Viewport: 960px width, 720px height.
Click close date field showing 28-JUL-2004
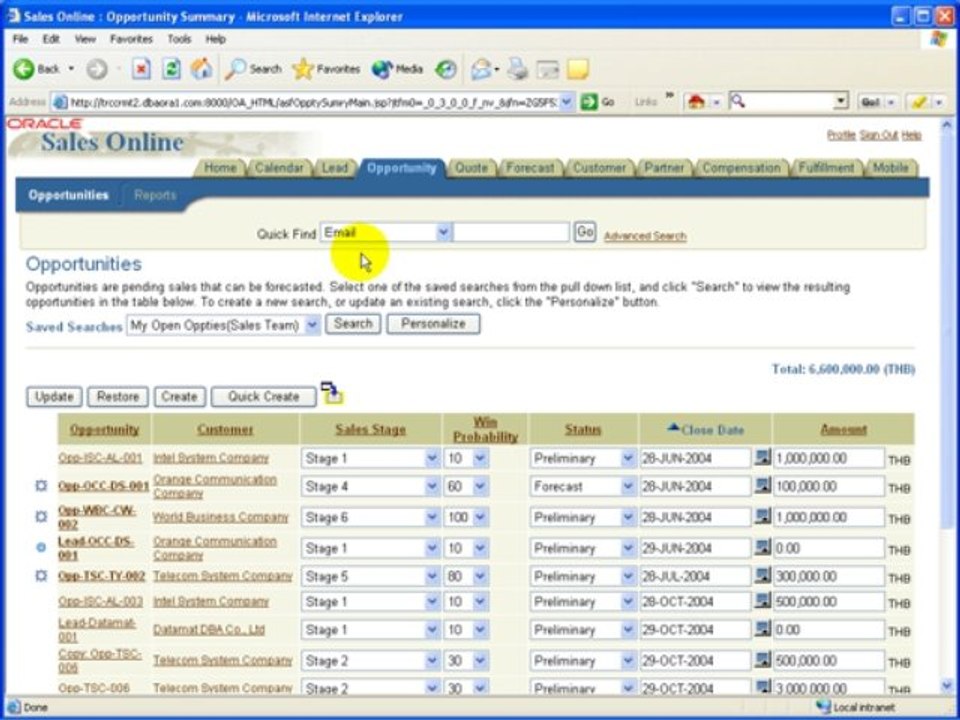(695, 576)
